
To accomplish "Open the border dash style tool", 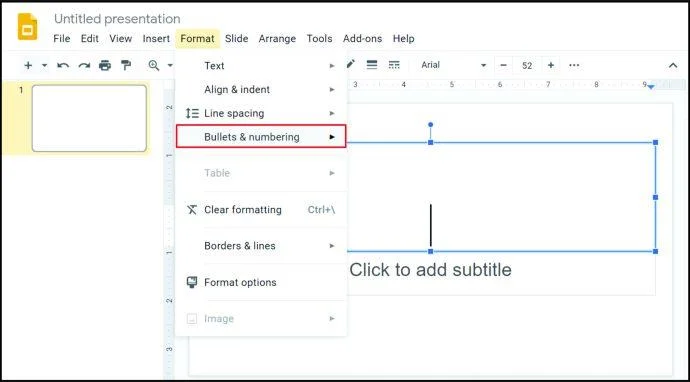I will (x=394, y=65).
